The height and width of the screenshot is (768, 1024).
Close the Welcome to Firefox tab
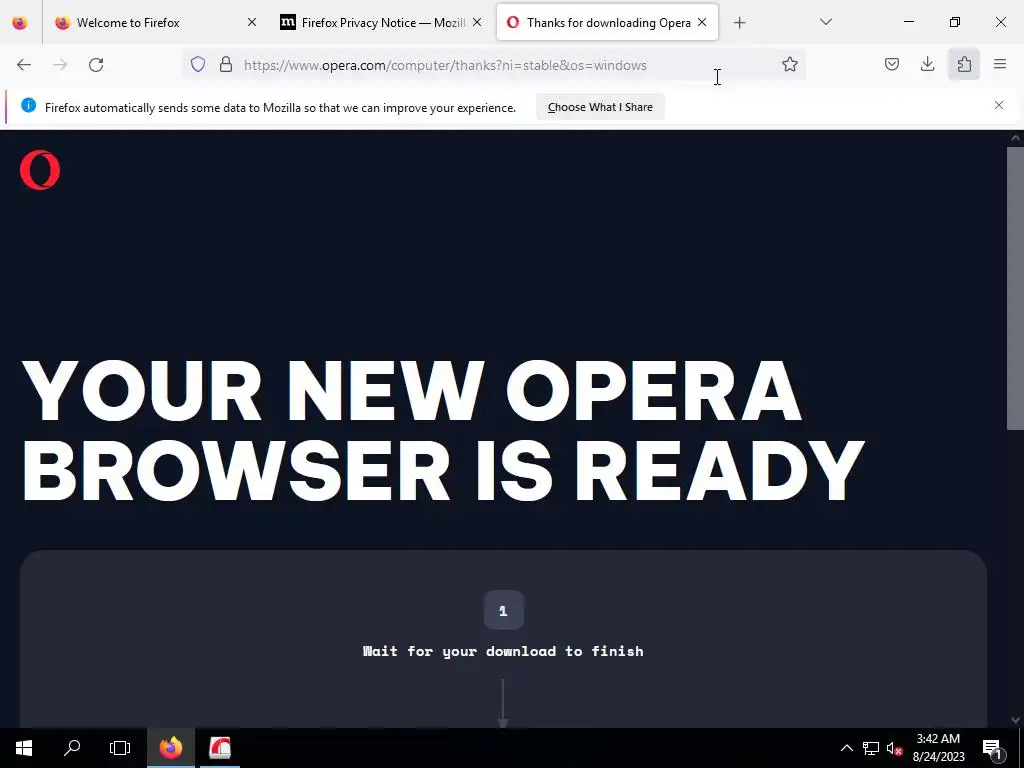coord(252,23)
